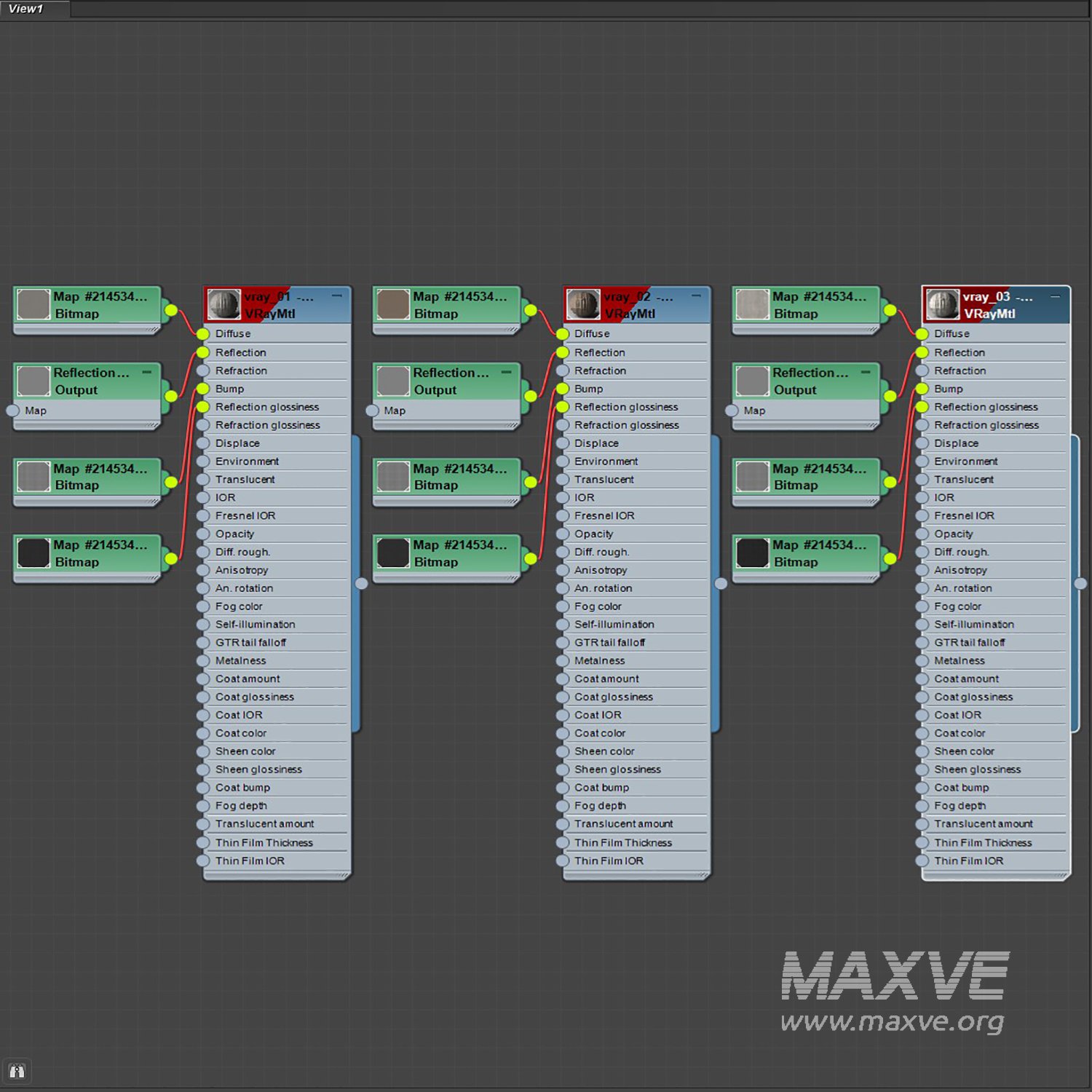1092x1092 pixels.
Task: Click the binoculars icon in the bottom-left corner
Action: [x=17, y=1071]
